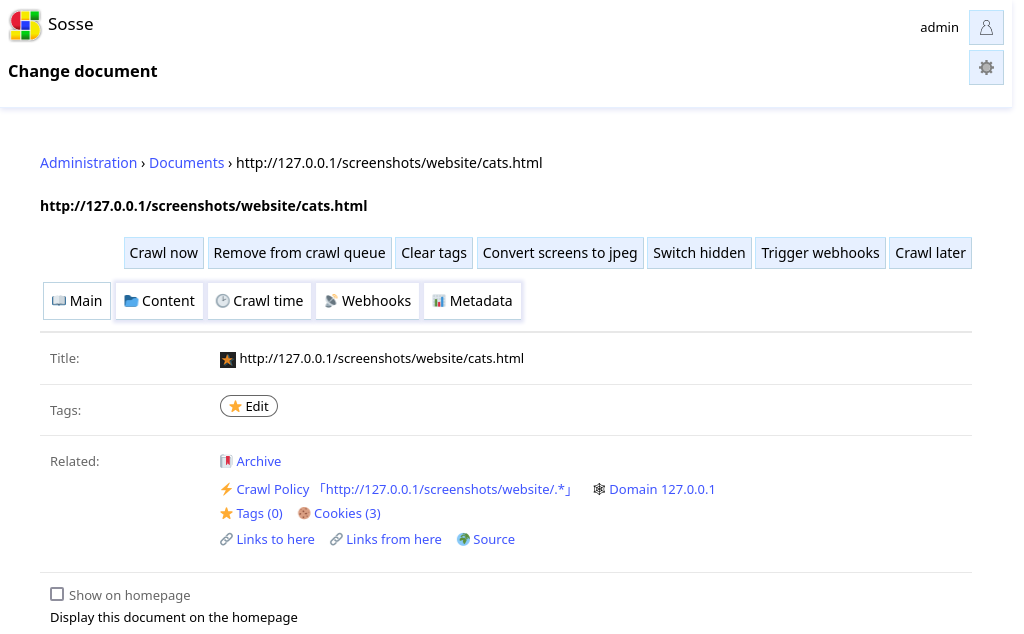Click the Clear tags button
The height and width of the screenshot is (634, 1024).
[434, 253]
